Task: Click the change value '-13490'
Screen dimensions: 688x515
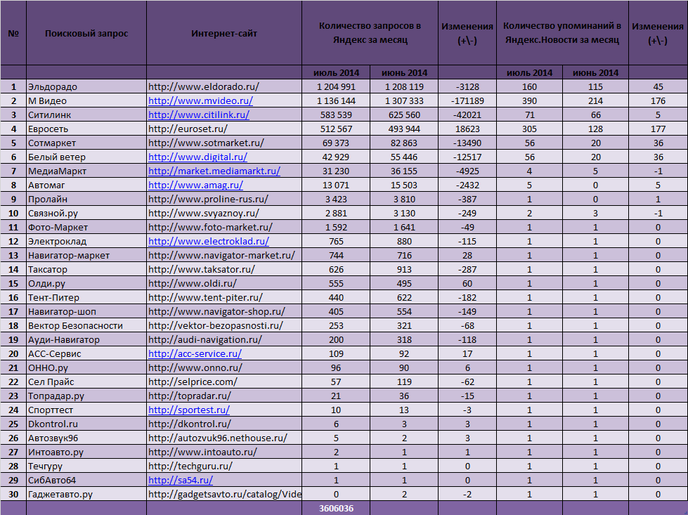Action: tap(467, 143)
